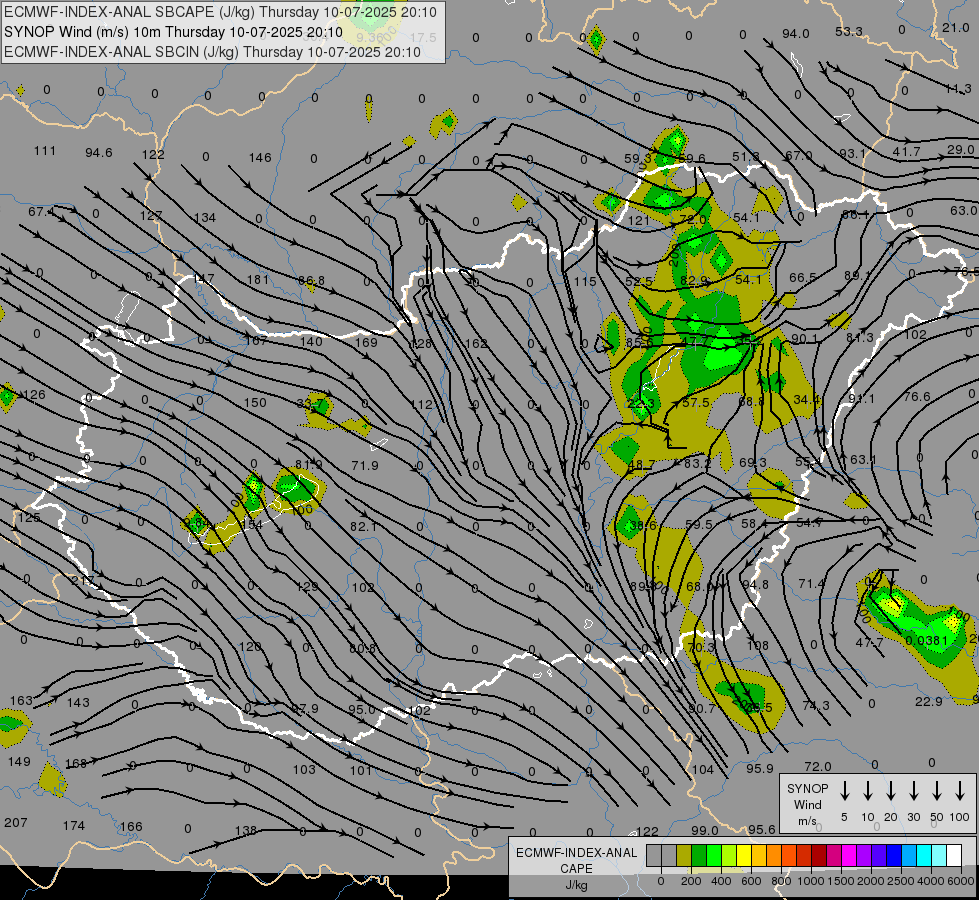This screenshot has height=900, width=979.
Task: Click the 5 m/s wind arrow in legend
Action: 844,791
